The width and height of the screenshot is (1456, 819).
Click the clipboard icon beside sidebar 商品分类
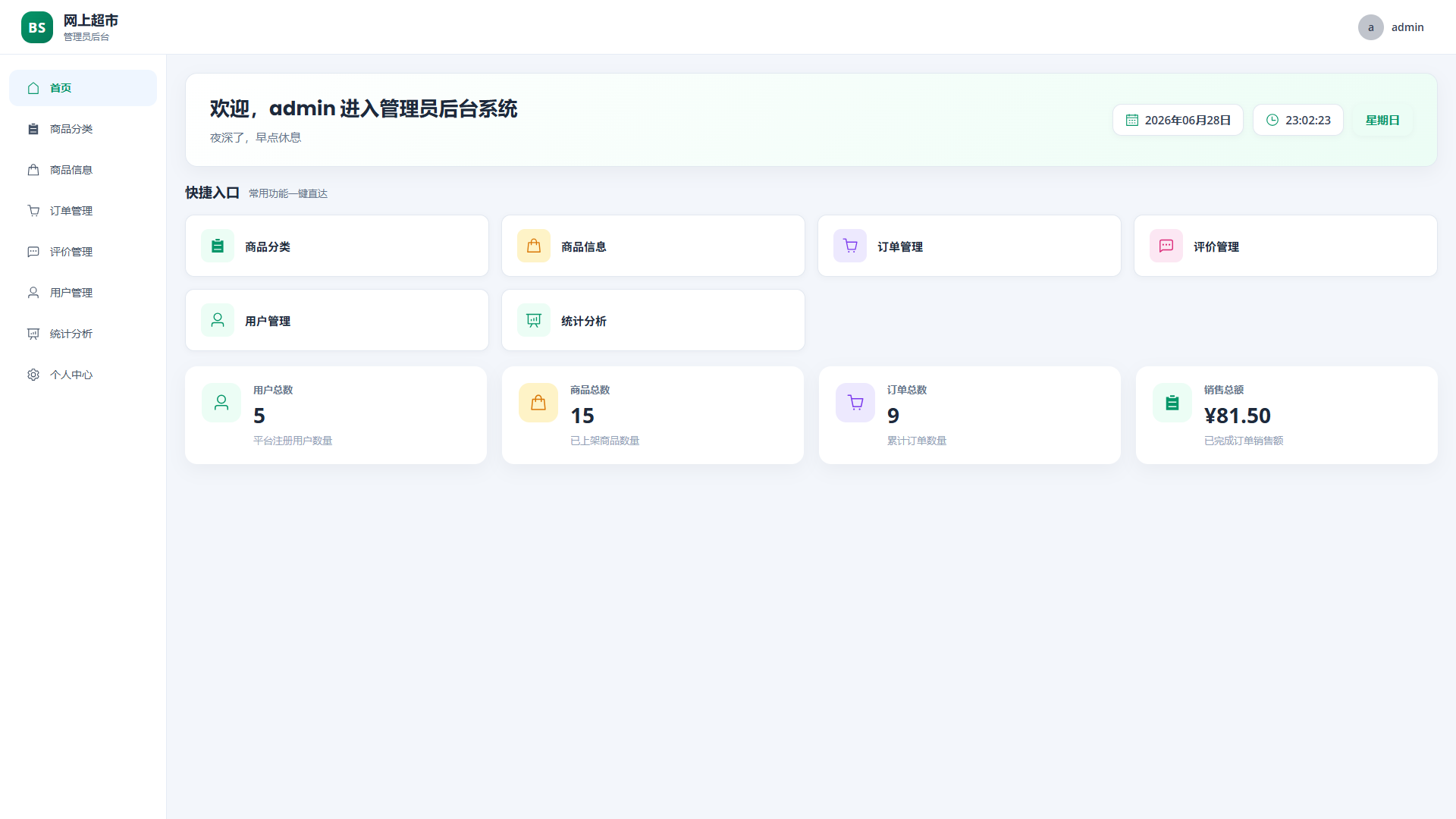33,129
